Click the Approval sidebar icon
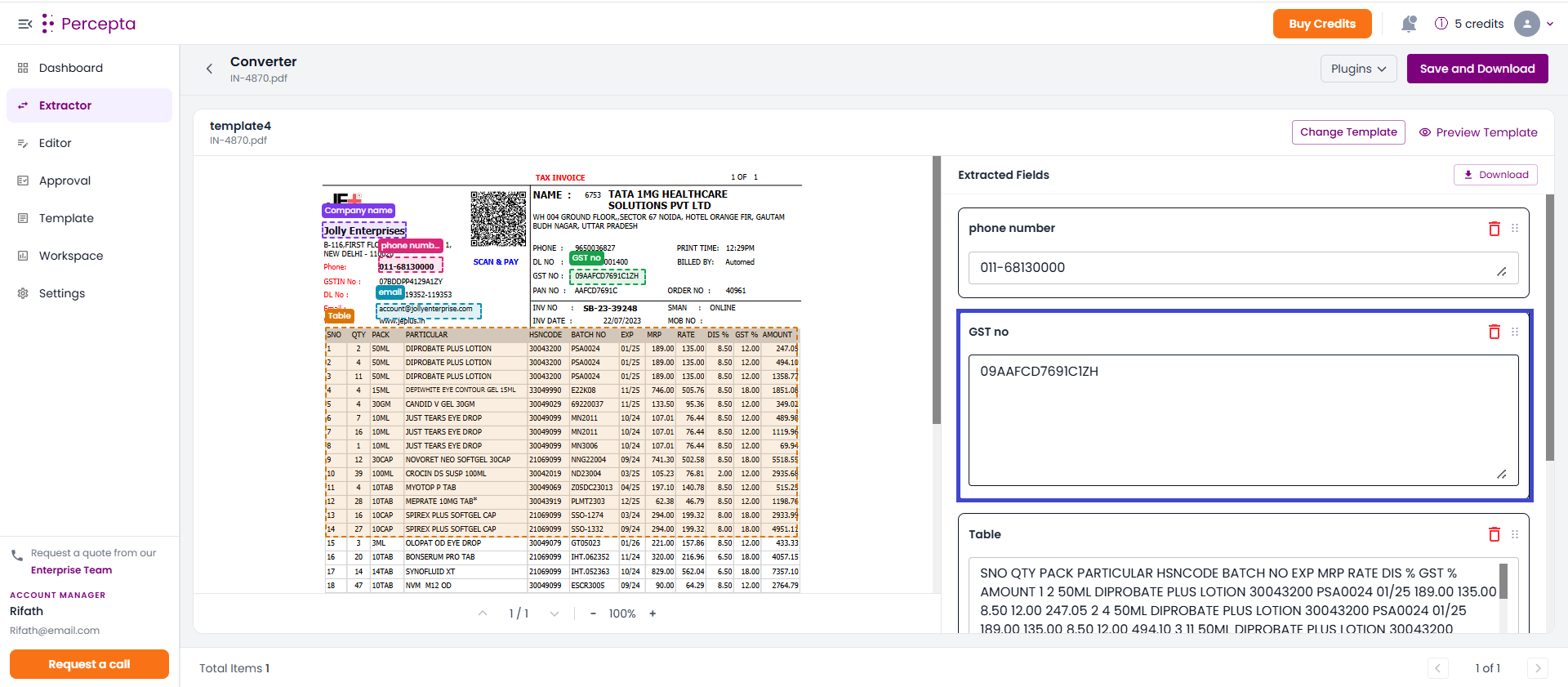The image size is (1568, 687). 23,181
